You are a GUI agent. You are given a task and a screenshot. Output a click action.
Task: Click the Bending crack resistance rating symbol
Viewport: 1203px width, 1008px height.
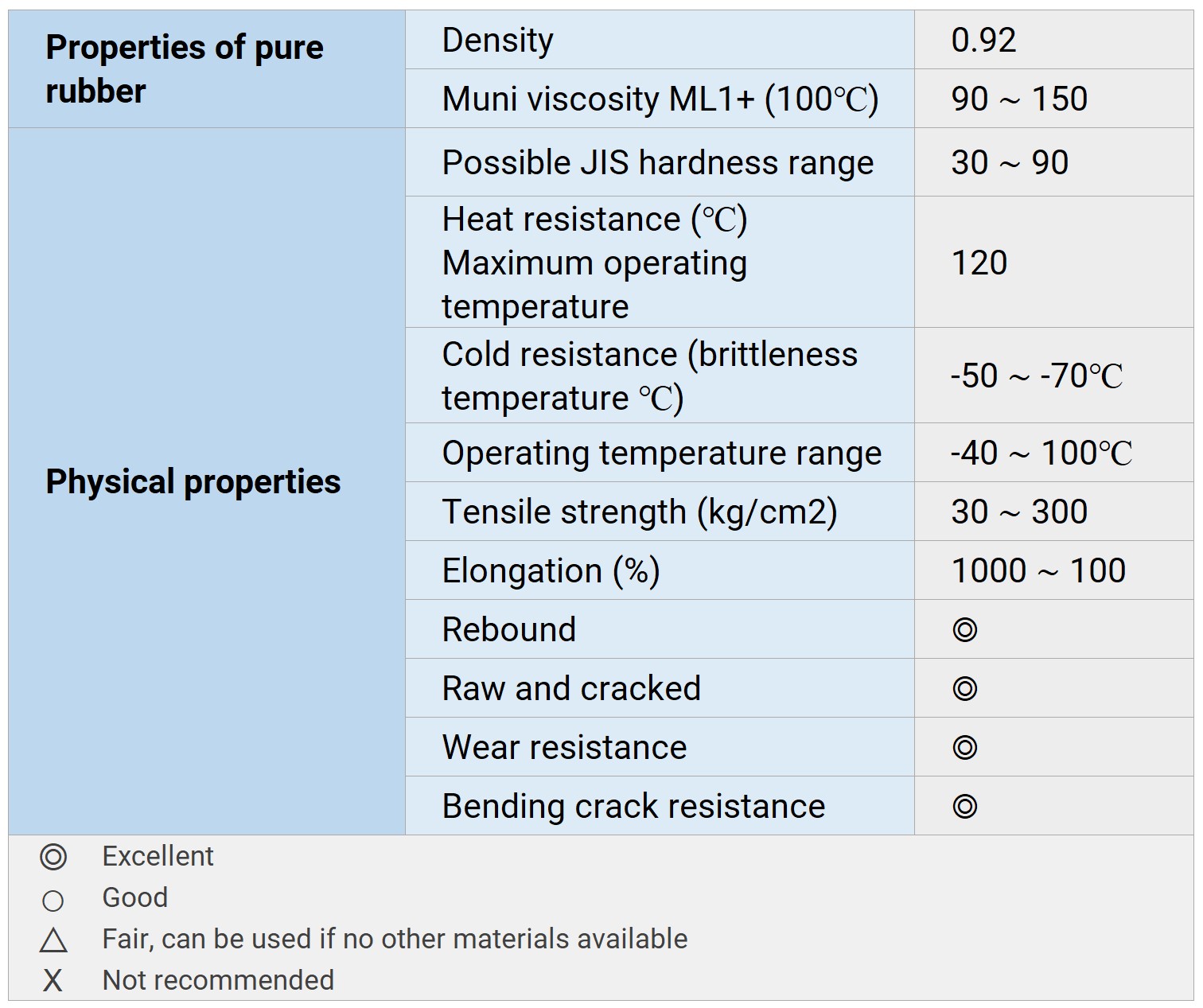coord(964,807)
